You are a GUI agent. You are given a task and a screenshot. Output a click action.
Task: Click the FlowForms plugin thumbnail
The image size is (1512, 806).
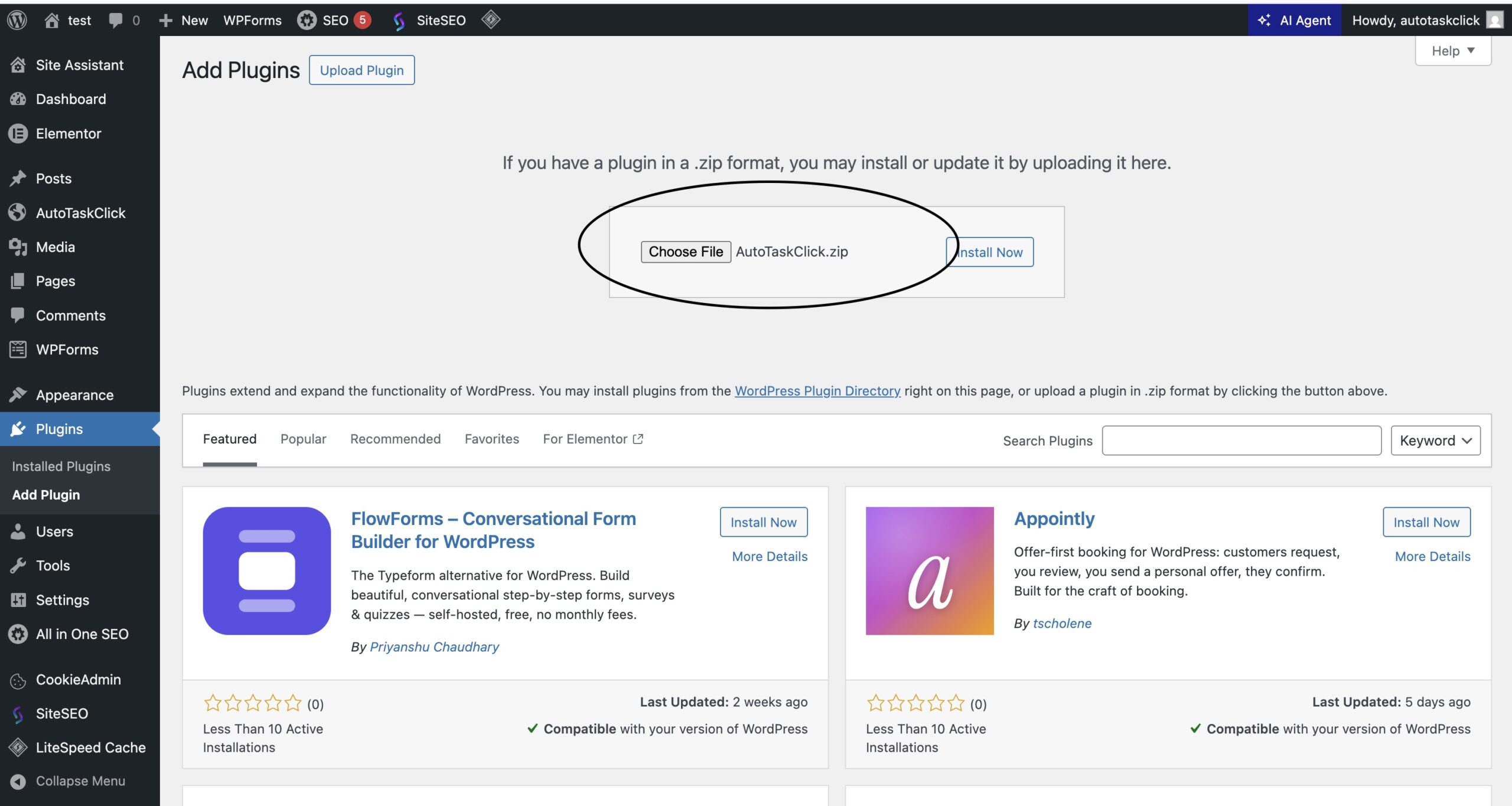click(x=267, y=571)
